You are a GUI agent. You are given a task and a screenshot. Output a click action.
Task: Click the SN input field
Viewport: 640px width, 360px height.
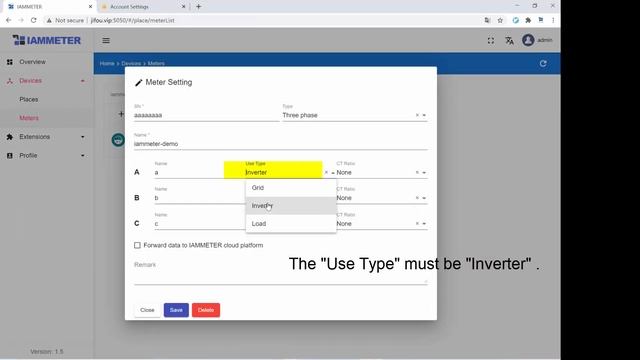(206, 116)
